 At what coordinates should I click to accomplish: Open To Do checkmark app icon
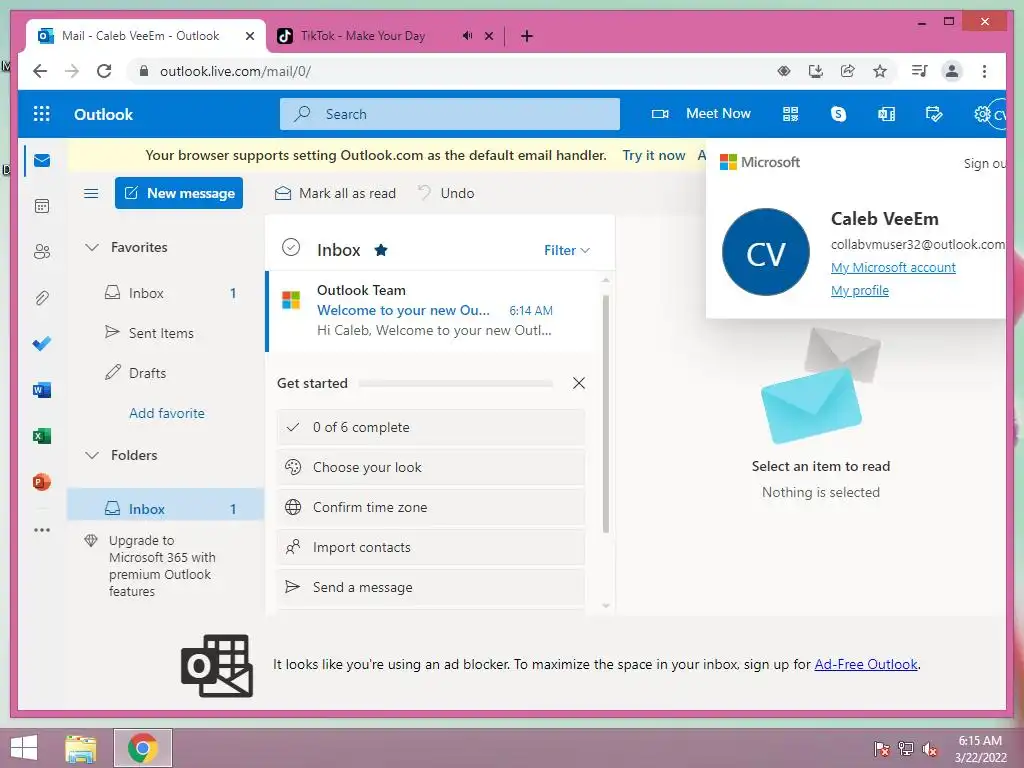42,344
